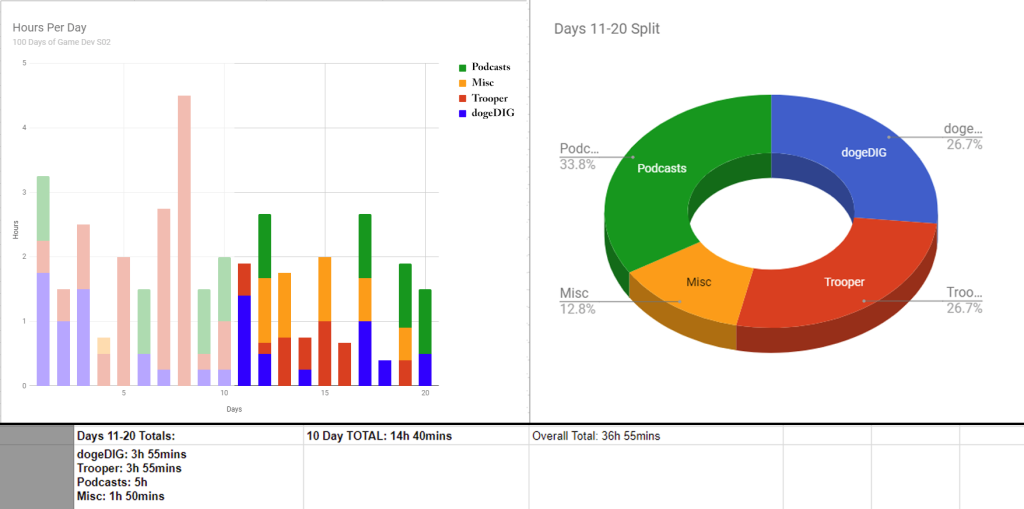Select the 'Days 11-20 Split' chart title
This screenshot has height=509, width=1024.
[606, 29]
